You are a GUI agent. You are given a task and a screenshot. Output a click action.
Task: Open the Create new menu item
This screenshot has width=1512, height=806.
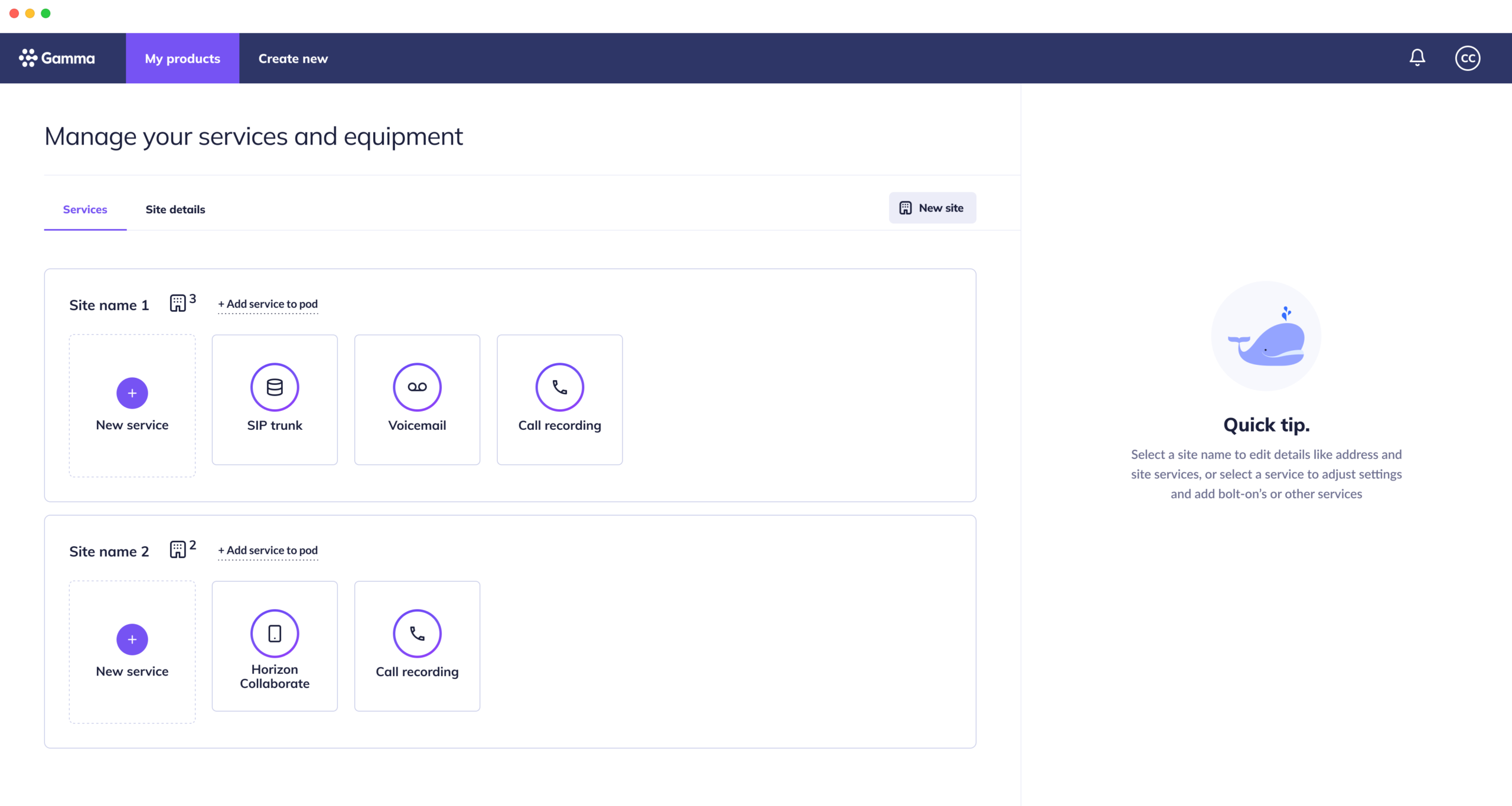(x=293, y=58)
